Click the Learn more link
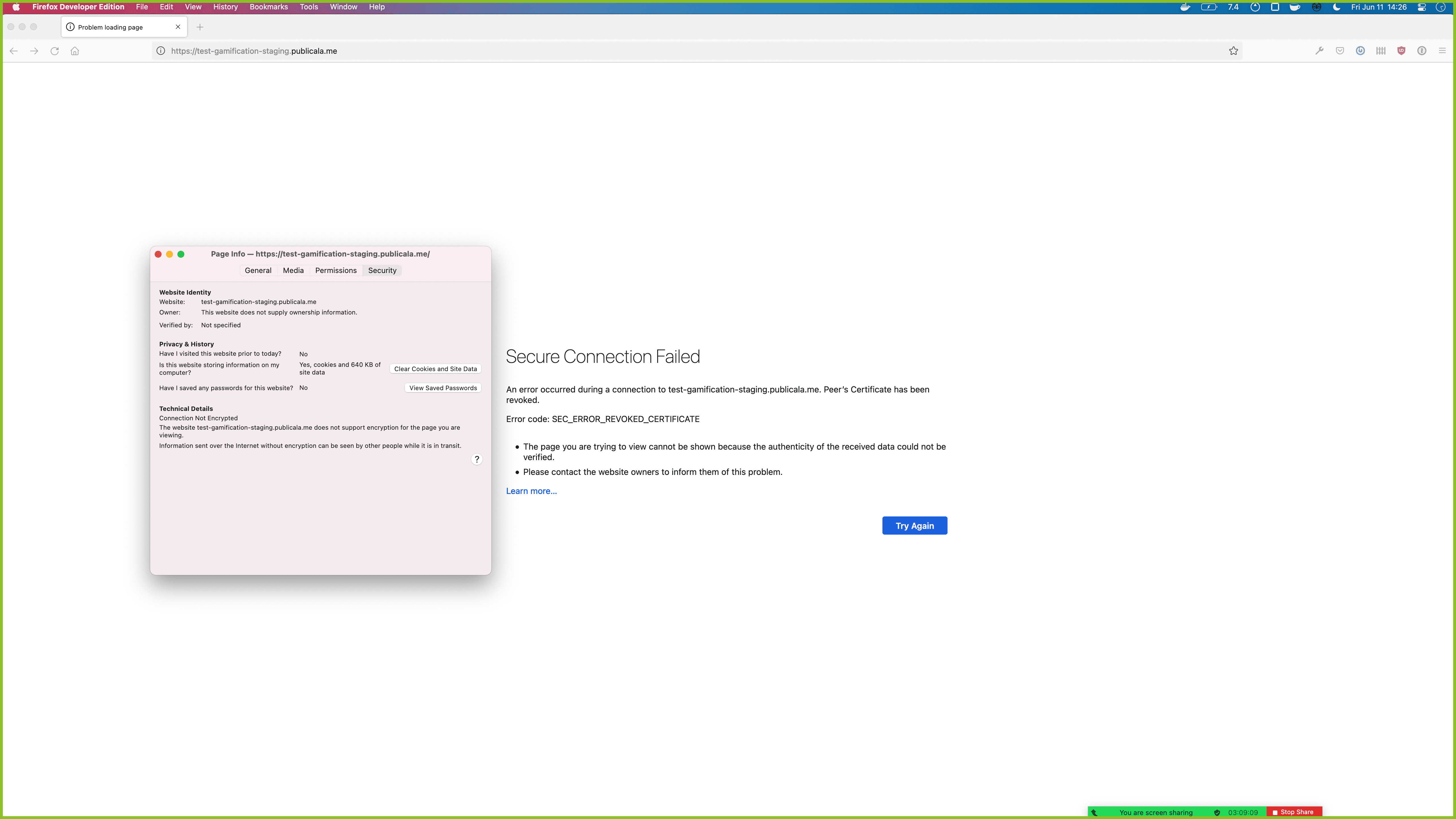The height and width of the screenshot is (819, 1456). (x=531, y=491)
